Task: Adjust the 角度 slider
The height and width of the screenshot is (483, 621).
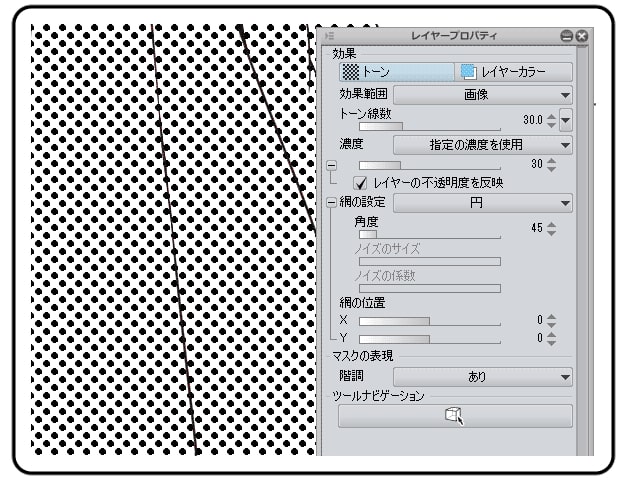Action: (x=430, y=235)
